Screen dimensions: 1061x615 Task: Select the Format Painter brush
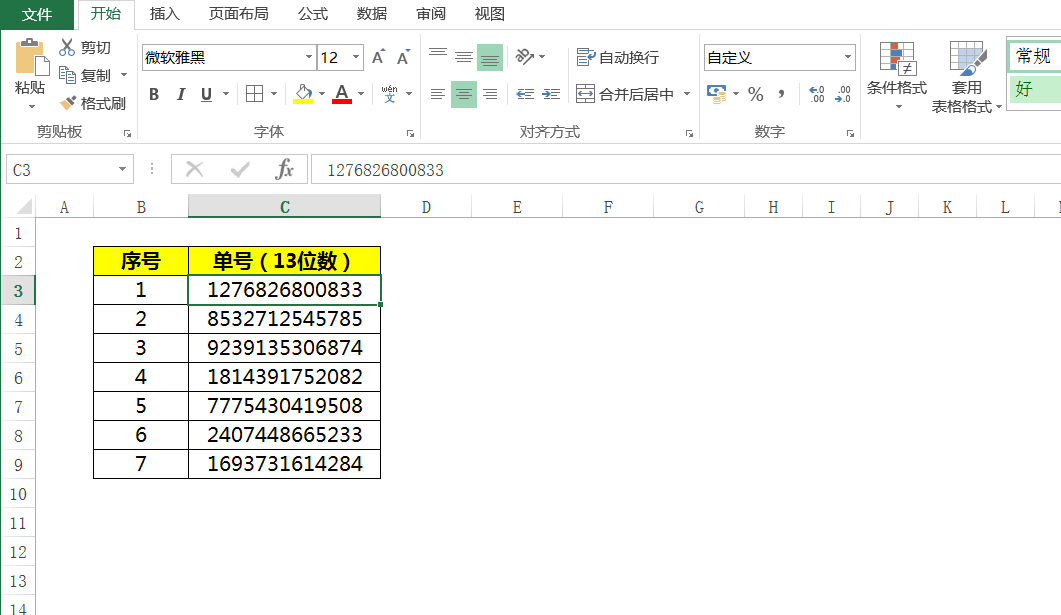(x=67, y=103)
